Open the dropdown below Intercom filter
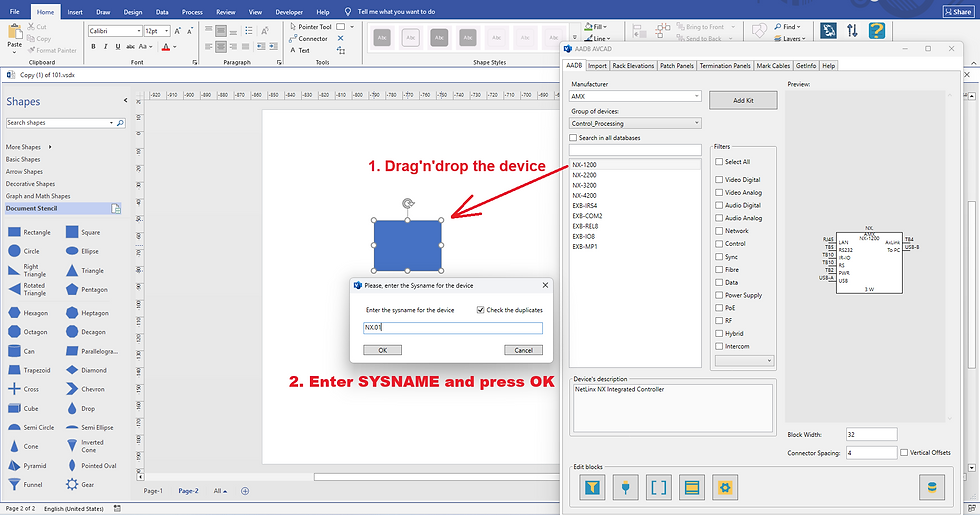The image size is (980, 515). tap(744, 361)
